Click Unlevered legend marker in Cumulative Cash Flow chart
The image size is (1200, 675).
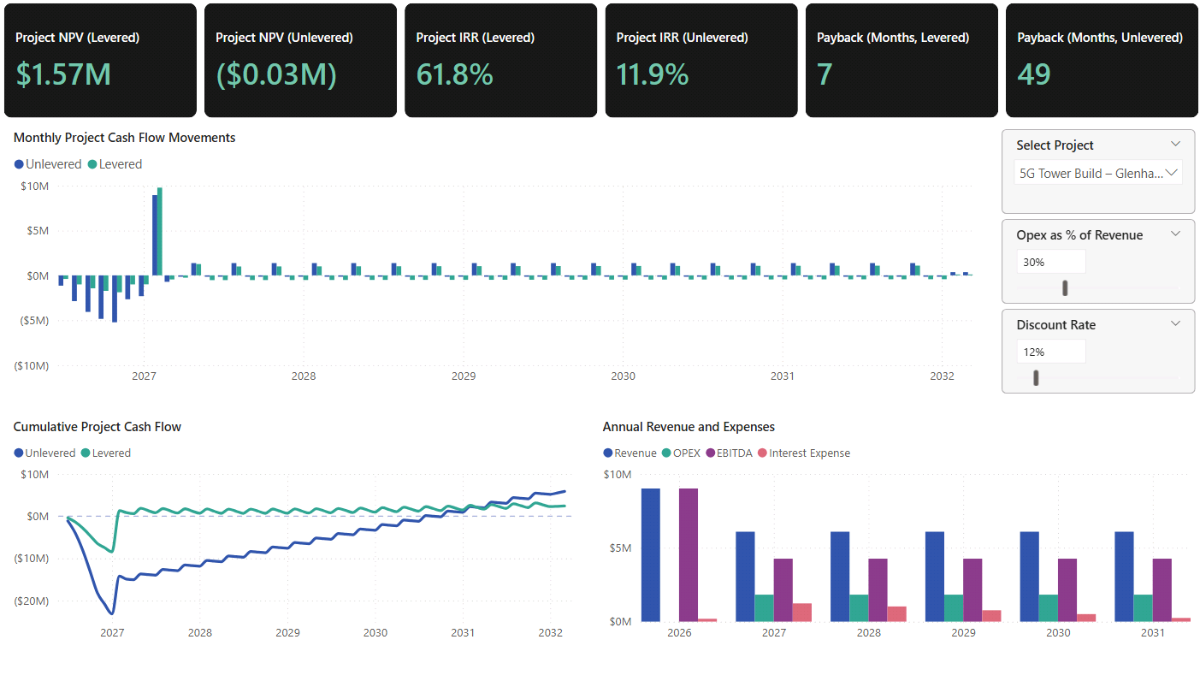click(x=19, y=454)
